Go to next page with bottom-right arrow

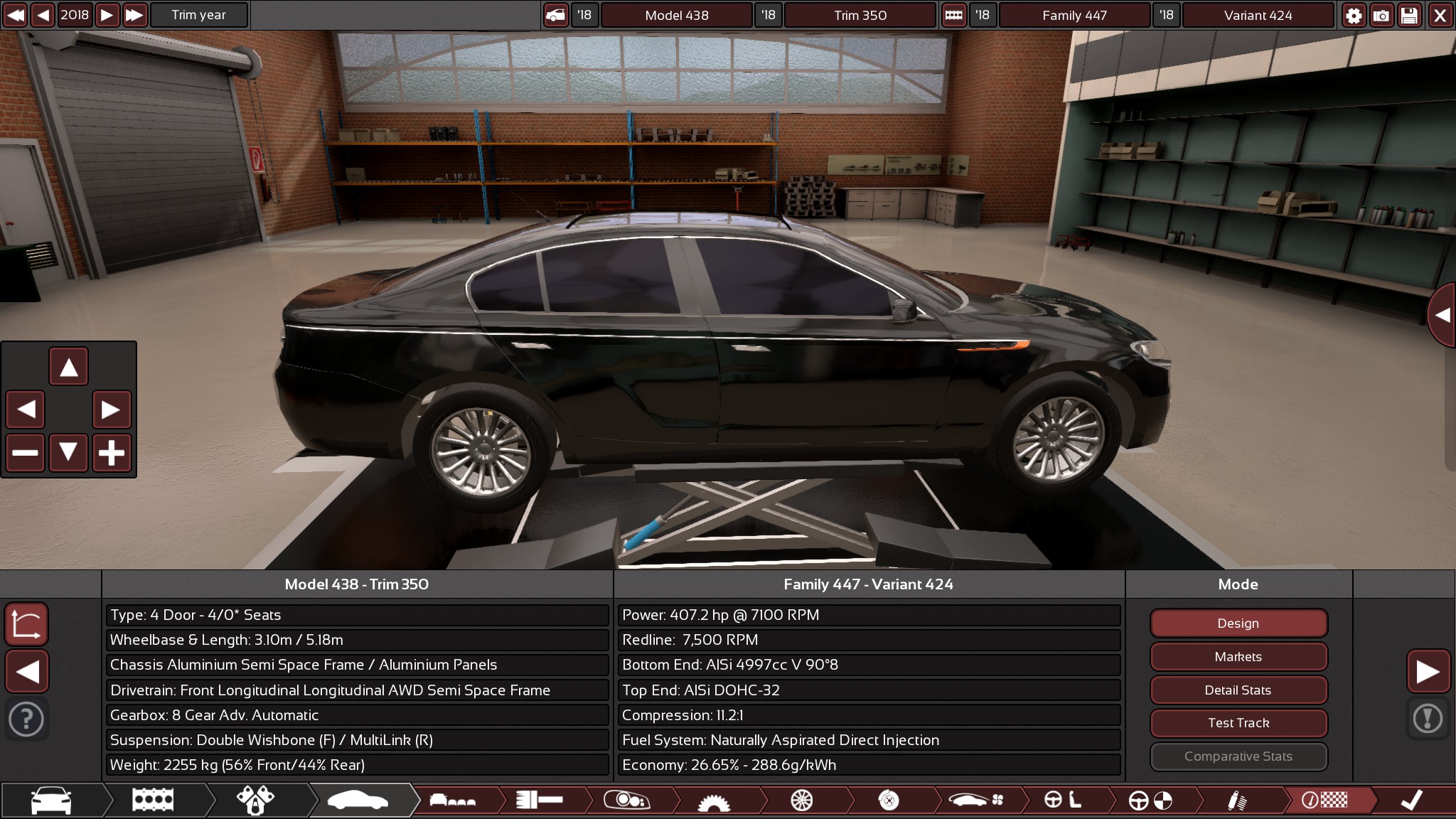[x=1428, y=671]
